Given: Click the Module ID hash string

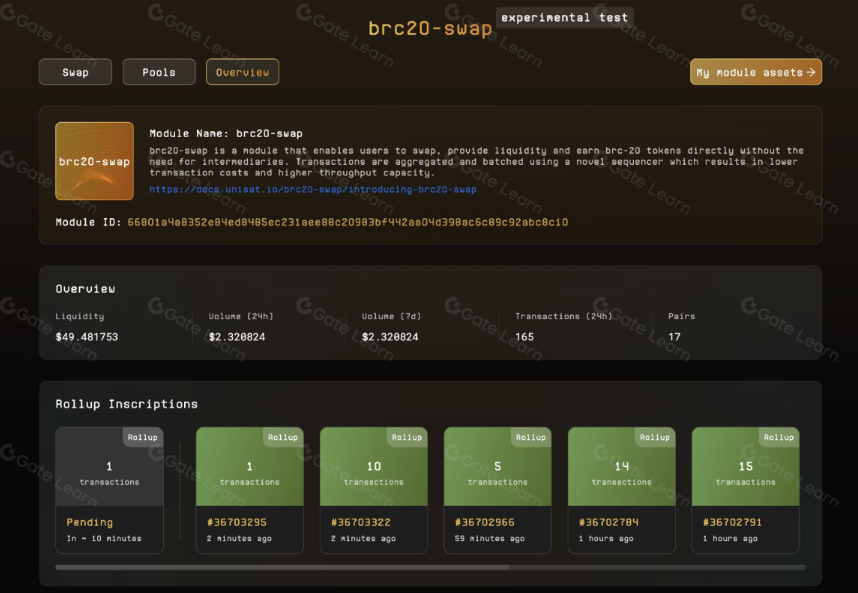Looking at the screenshot, I should 347,222.
